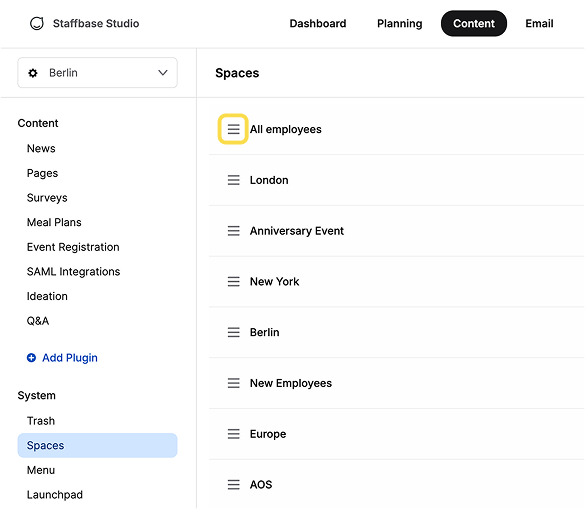This screenshot has height=509, width=585.
Task: Click the Staffbase Studio logo icon
Action: [x=37, y=23]
